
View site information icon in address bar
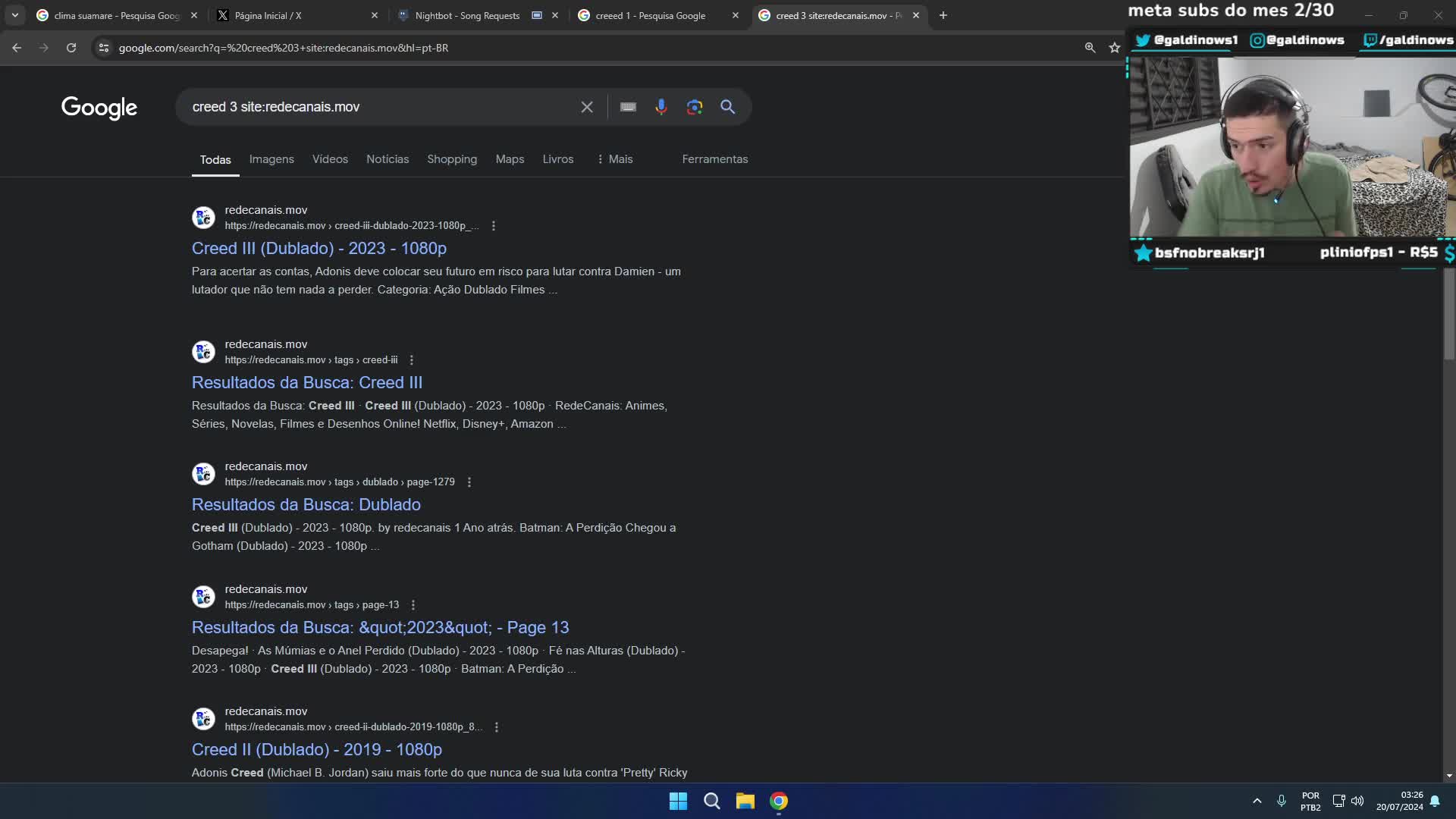pos(104,48)
